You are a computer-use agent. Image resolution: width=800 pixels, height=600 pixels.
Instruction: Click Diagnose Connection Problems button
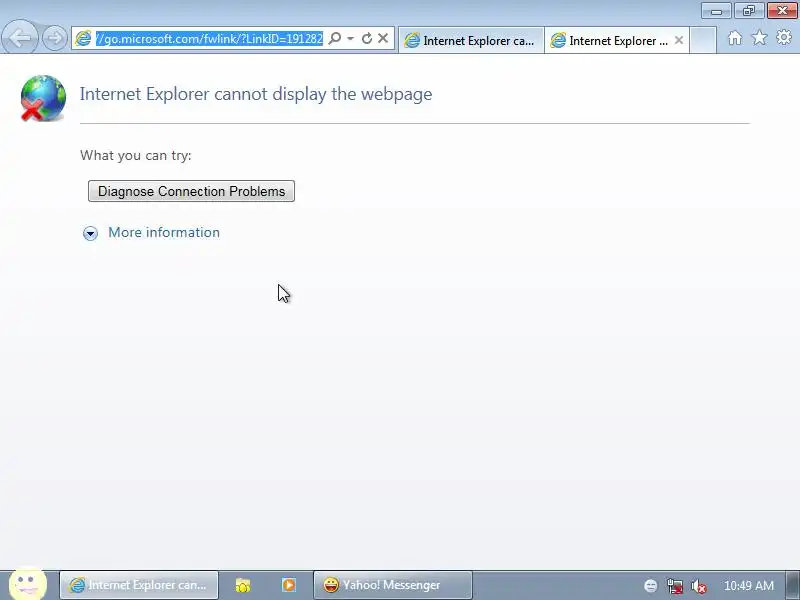[191, 191]
